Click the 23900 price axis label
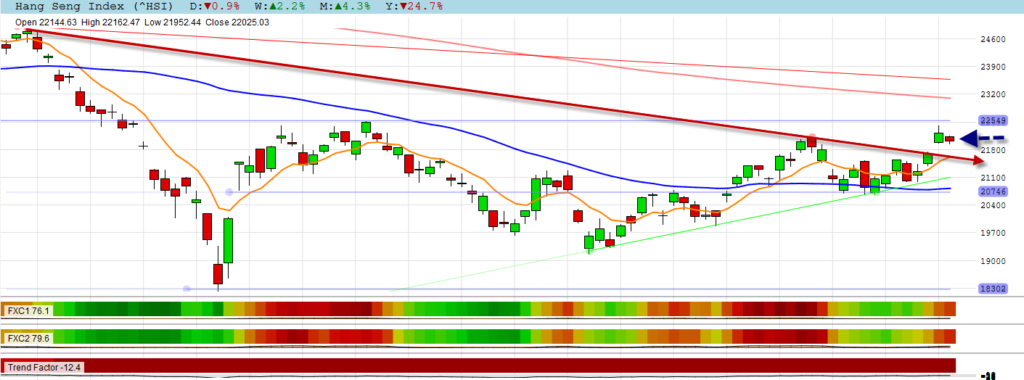This screenshot has width=1024, height=380. coord(993,67)
